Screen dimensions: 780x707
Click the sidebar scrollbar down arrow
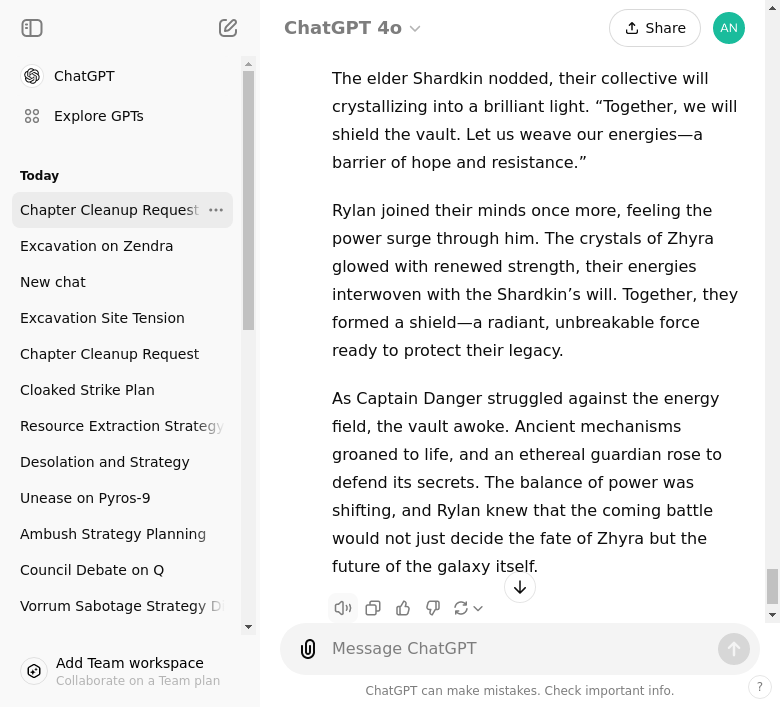coord(249,627)
